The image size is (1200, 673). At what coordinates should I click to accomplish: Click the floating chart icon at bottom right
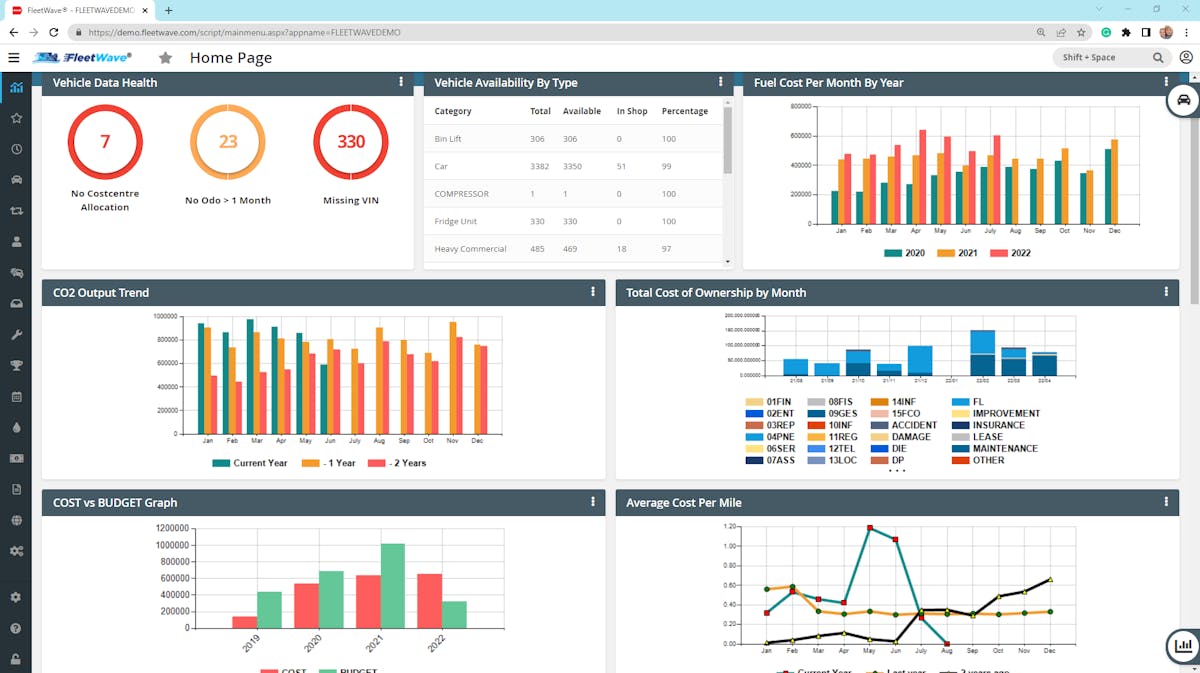(1183, 645)
